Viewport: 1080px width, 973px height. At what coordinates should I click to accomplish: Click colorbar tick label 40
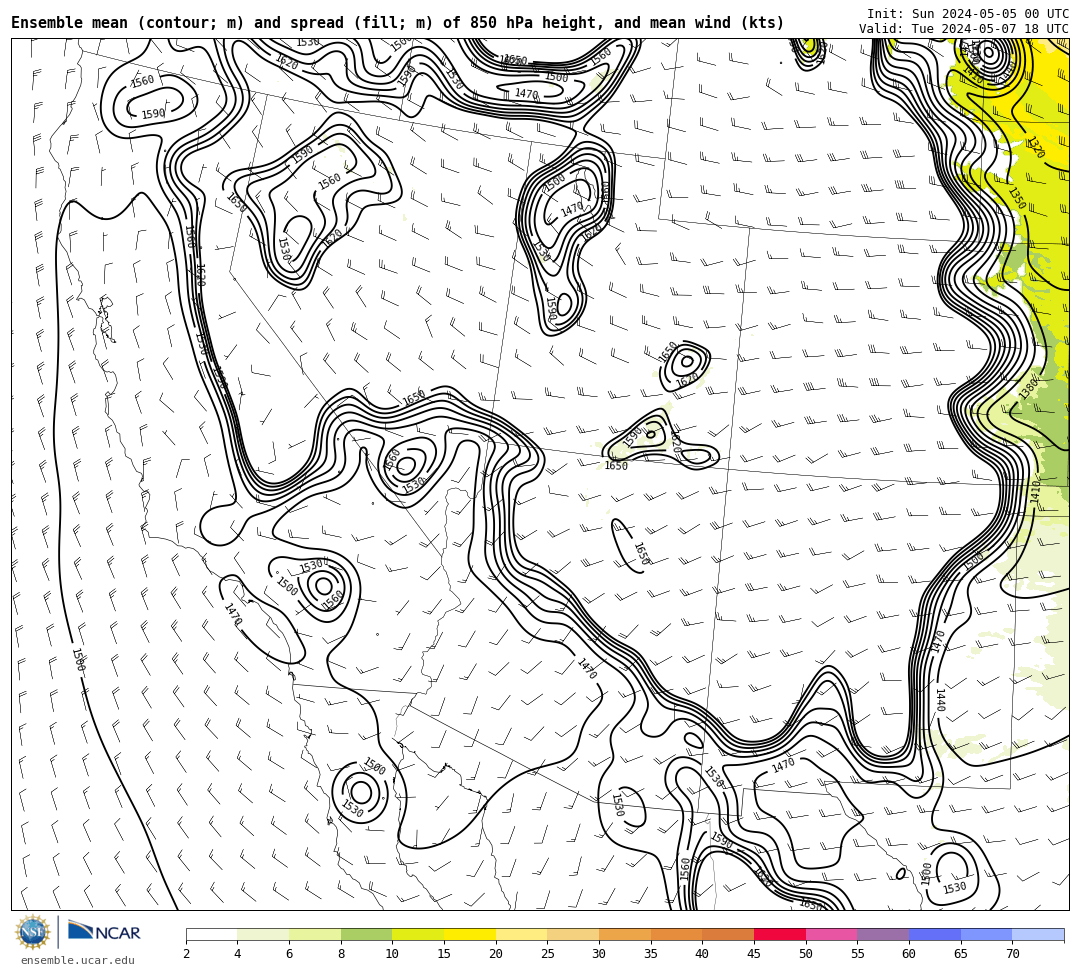pos(702,954)
